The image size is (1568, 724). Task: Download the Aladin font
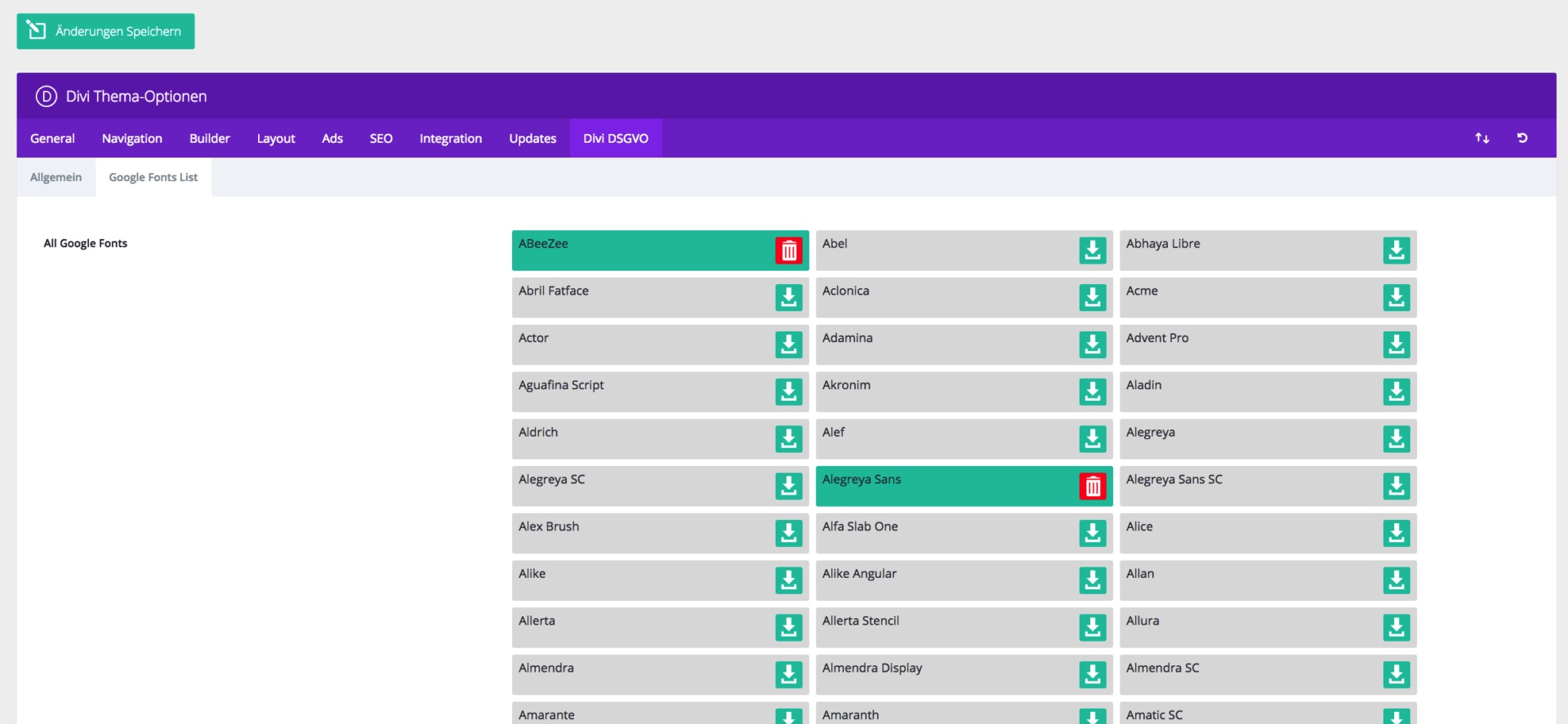(x=1396, y=392)
